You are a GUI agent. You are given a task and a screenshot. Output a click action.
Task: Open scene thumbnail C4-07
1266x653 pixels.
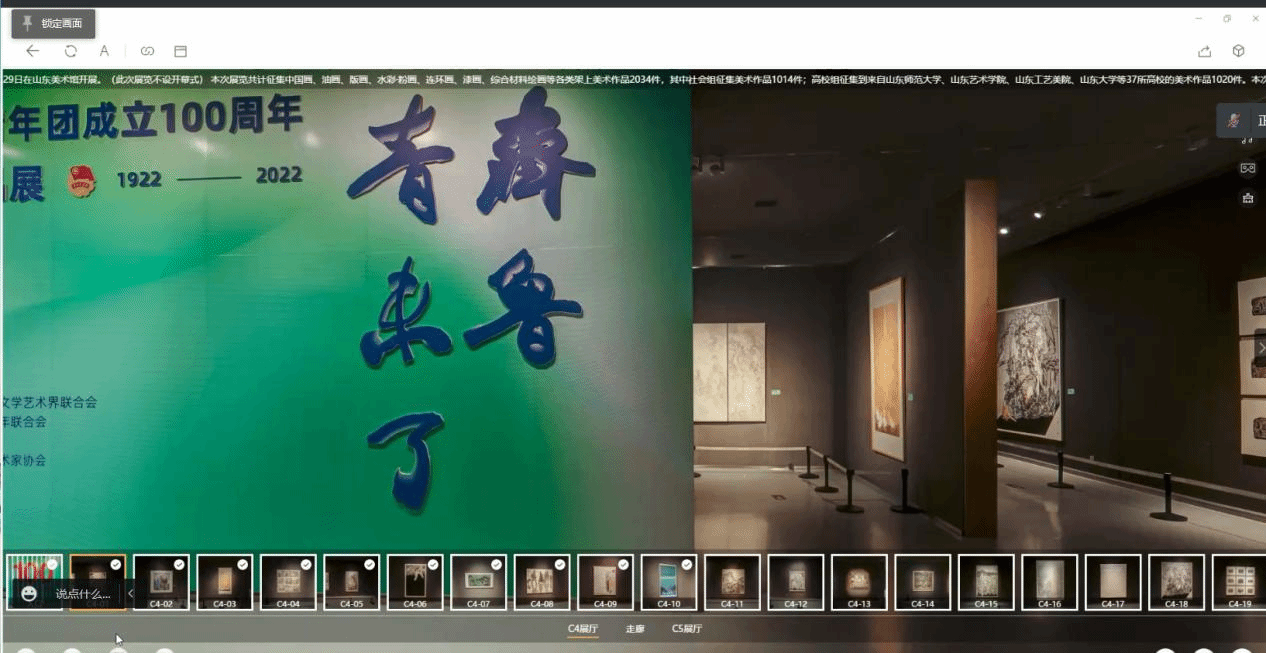pyautogui.click(x=478, y=582)
